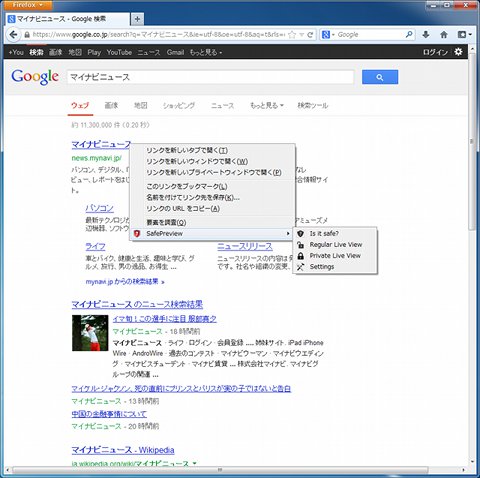Expand 'もっと見る' in the black Google bar
Screen dimensions: 480x478
coord(206,52)
